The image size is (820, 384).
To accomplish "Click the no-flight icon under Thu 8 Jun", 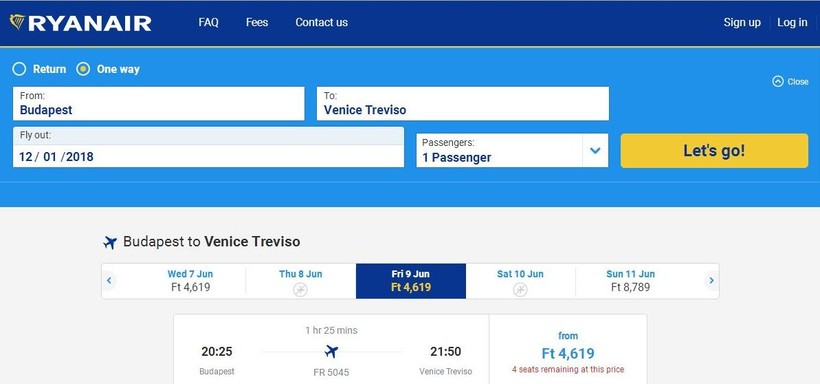I will pos(300,289).
